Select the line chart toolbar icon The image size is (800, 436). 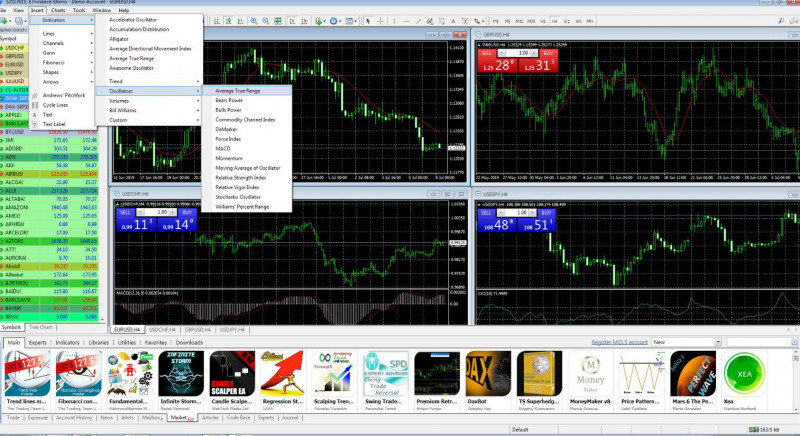[240, 21]
